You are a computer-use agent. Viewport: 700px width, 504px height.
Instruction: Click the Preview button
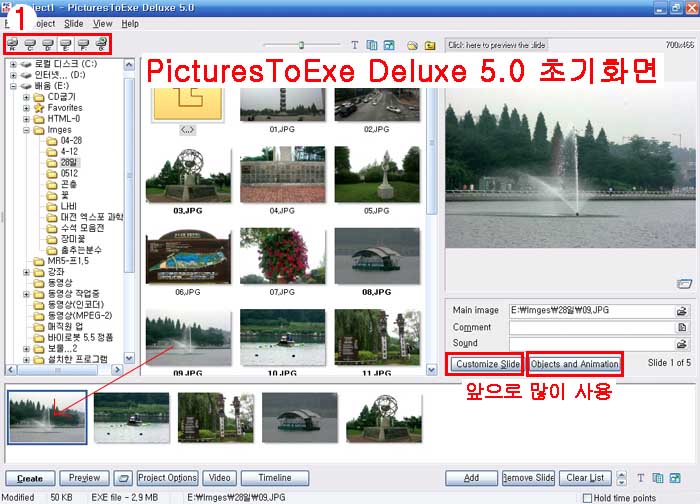point(84,478)
